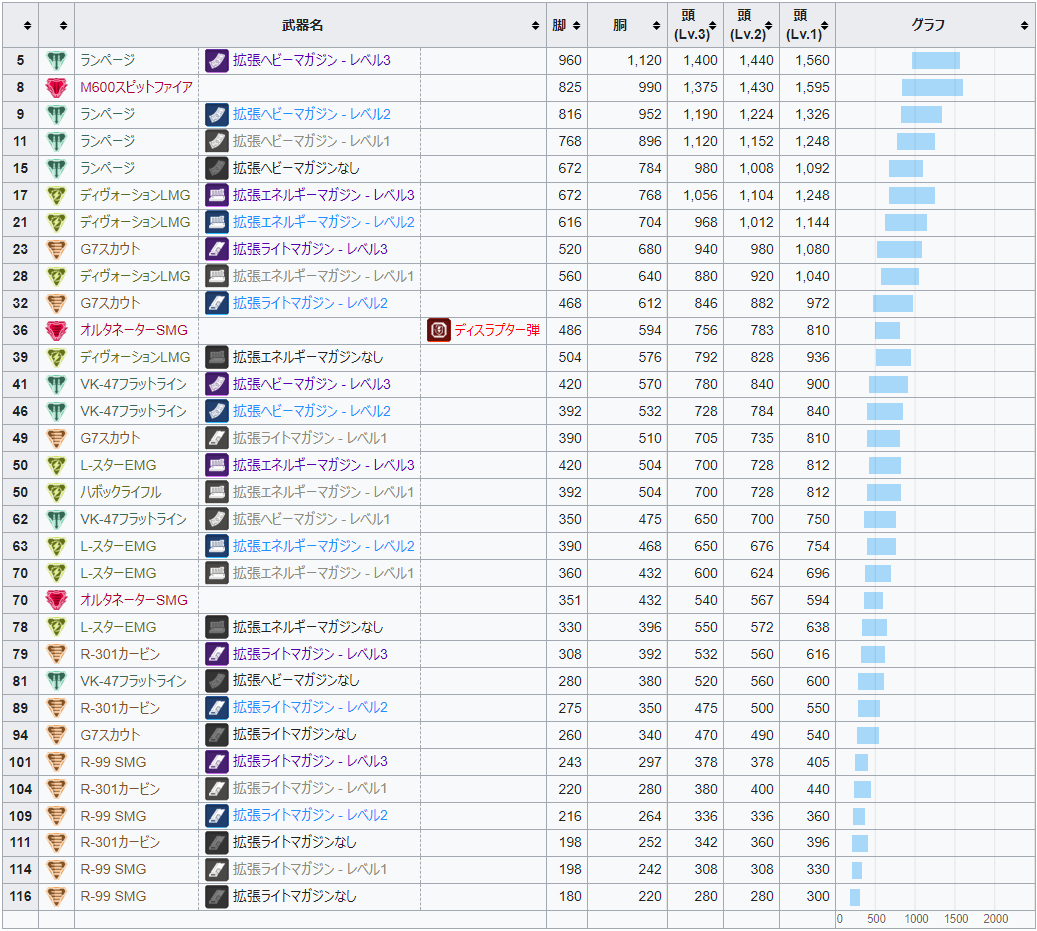
Task: Click オルタネーターSMG name in rank 36 row
Action: [x=134, y=330]
